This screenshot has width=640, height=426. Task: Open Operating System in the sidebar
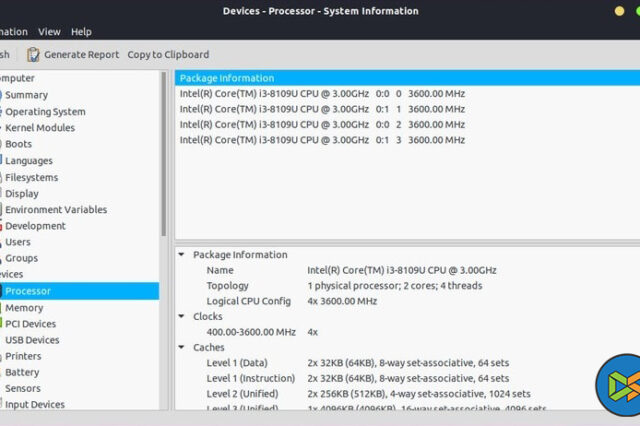point(45,112)
